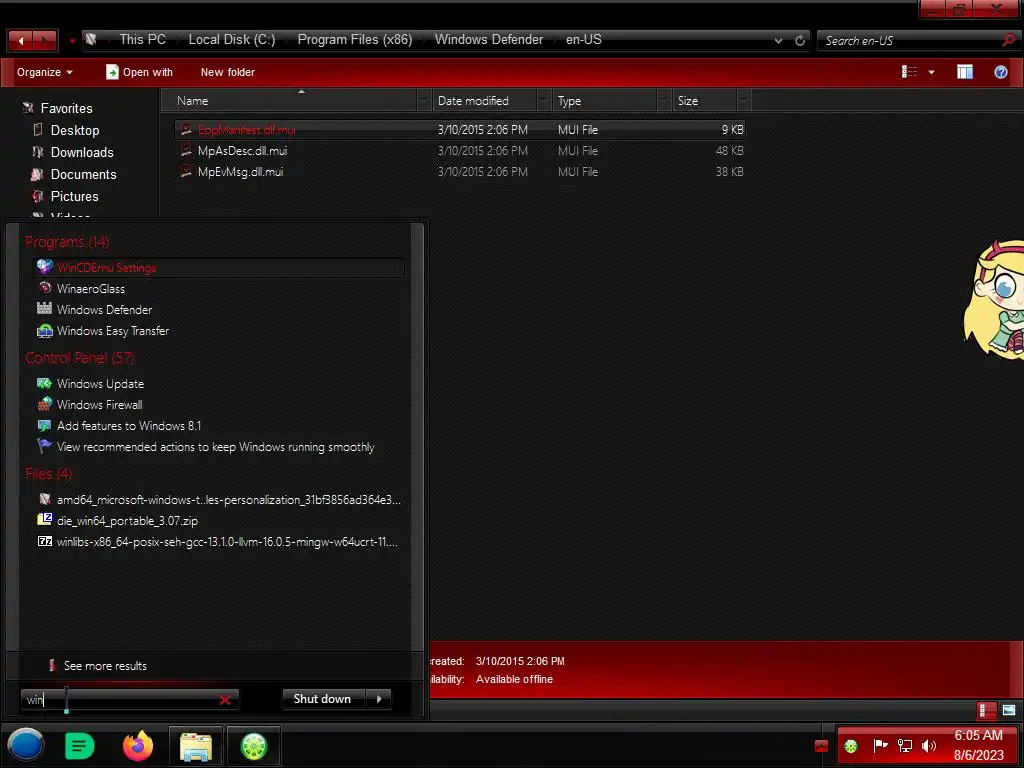
Task: Open Windows Update from search results
Action: pos(219,384)
